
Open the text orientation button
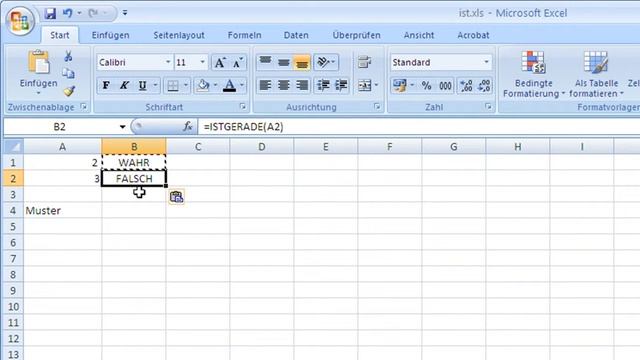pyautogui.click(x=326, y=62)
